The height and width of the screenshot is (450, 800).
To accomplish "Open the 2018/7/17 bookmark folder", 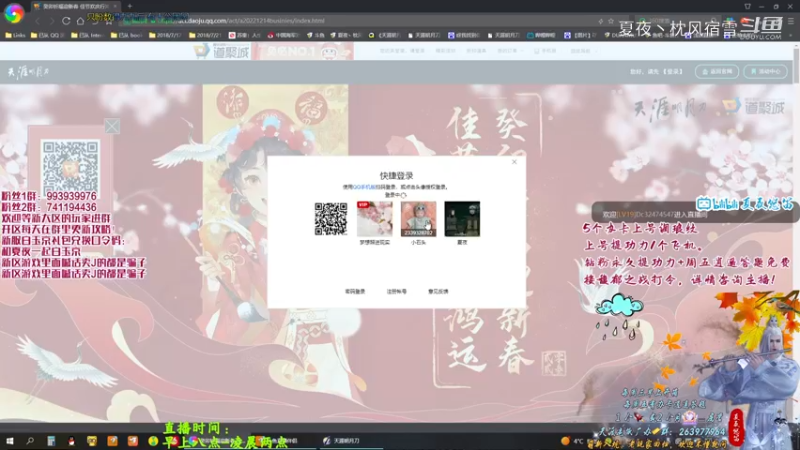I will pos(165,35).
